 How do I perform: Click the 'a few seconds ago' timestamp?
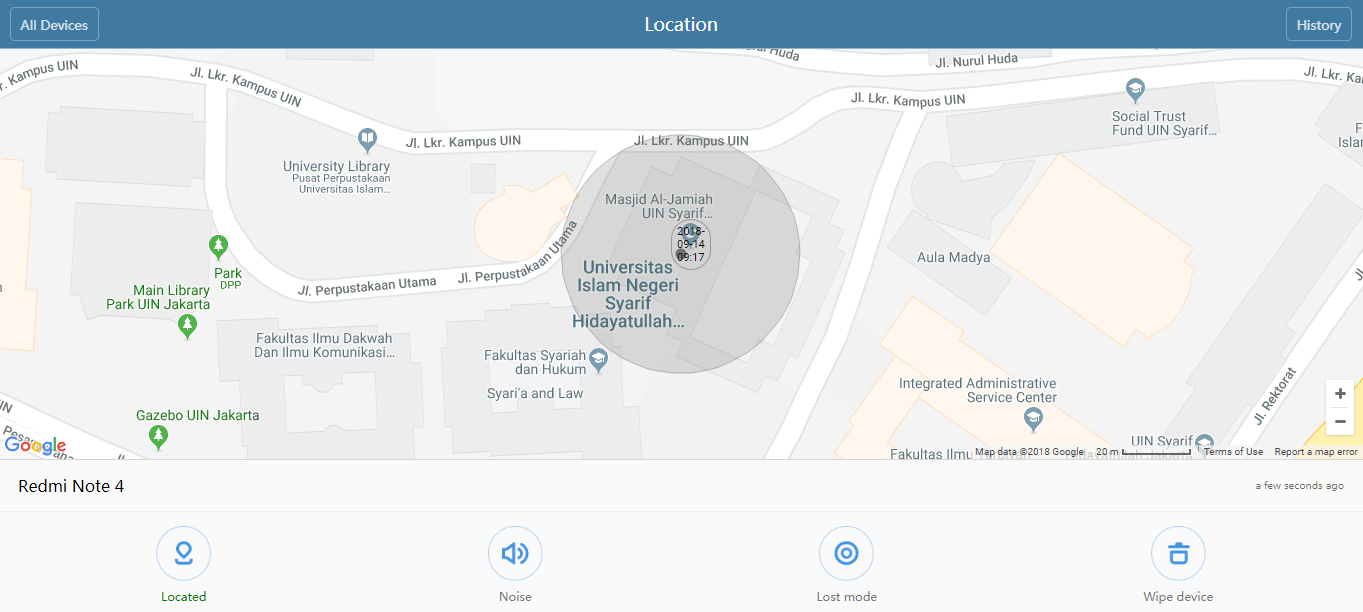(1300, 486)
